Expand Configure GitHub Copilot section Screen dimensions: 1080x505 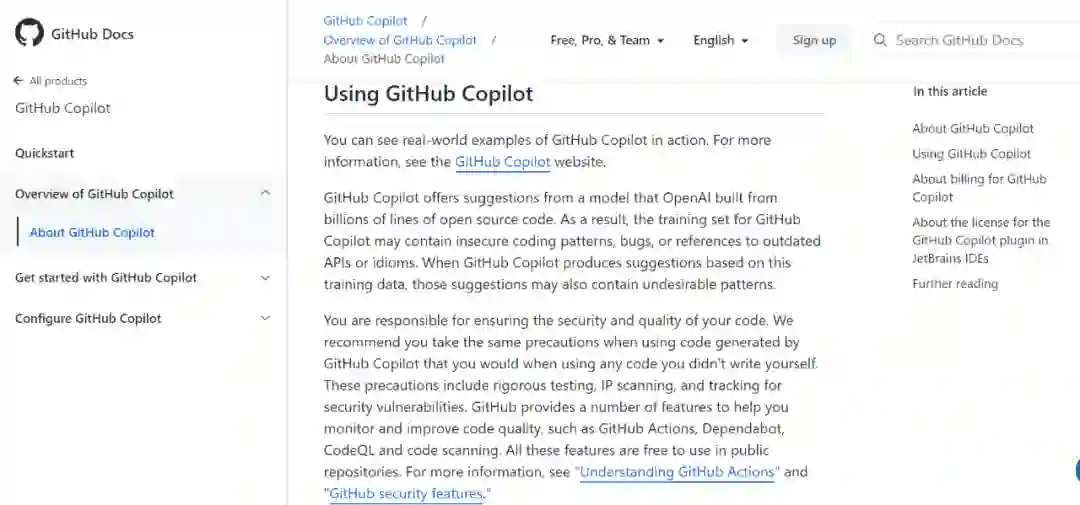265,319
